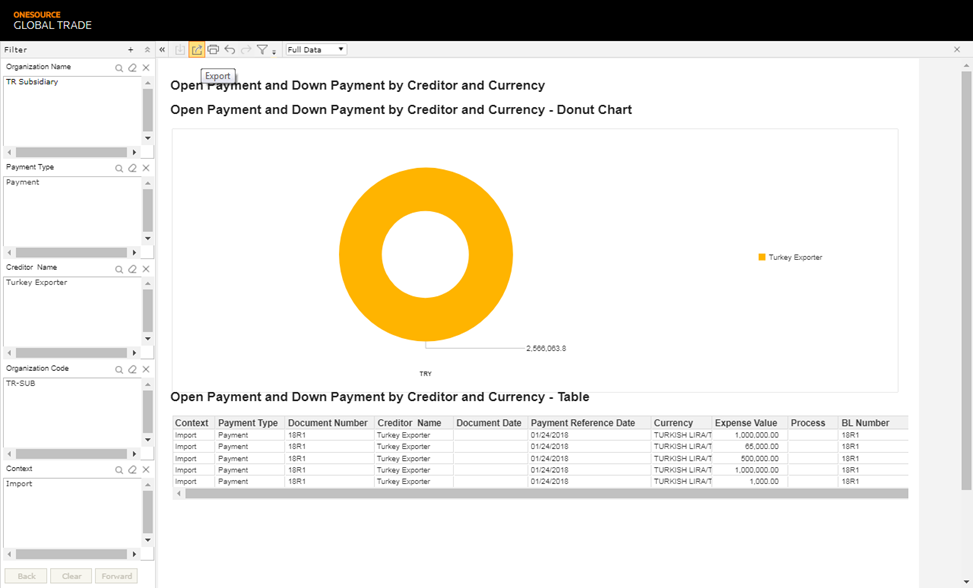Redo the action using the toolbar arrow
The image size is (973, 588).
pyautogui.click(x=246, y=50)
